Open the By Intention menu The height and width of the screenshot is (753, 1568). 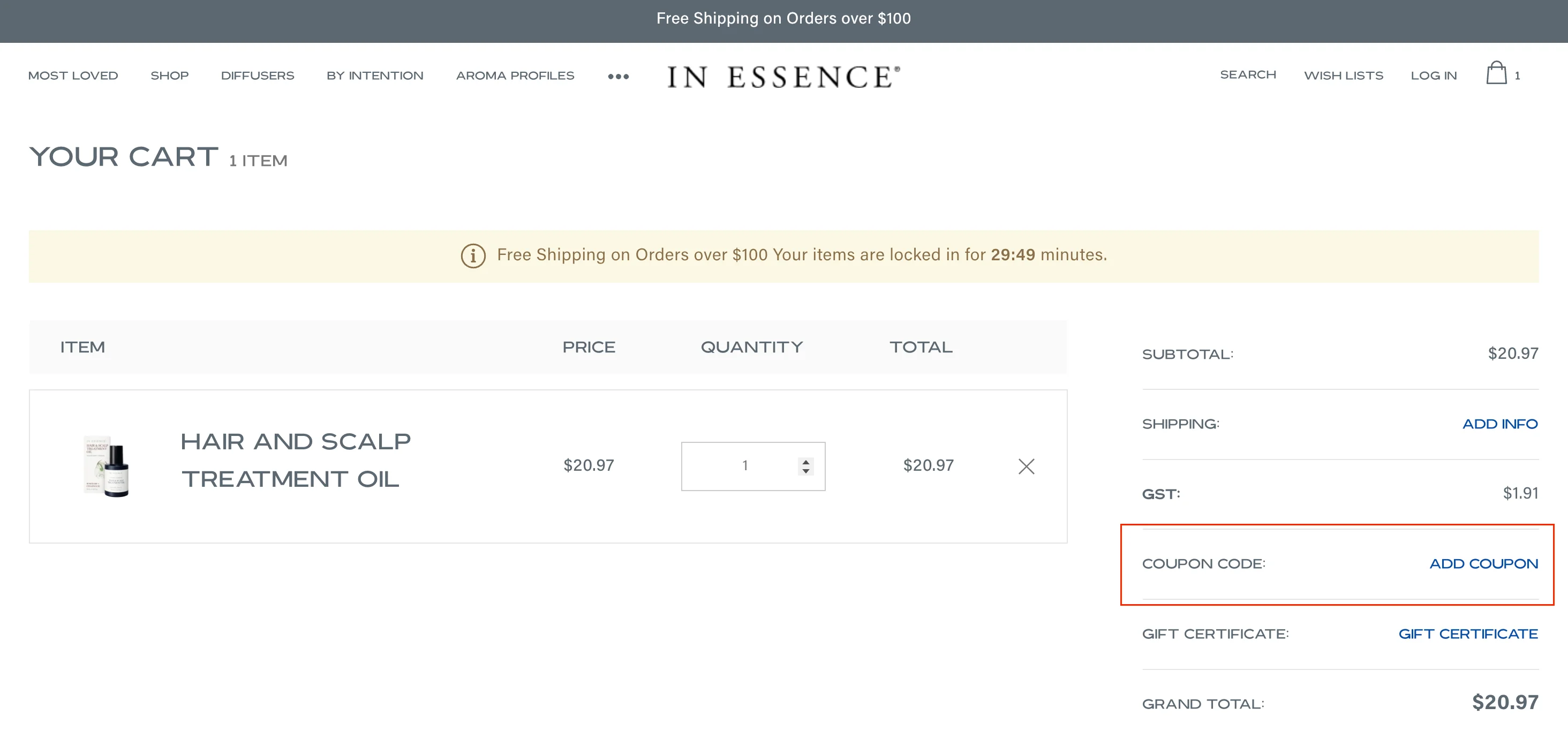[x=375, y=76]
